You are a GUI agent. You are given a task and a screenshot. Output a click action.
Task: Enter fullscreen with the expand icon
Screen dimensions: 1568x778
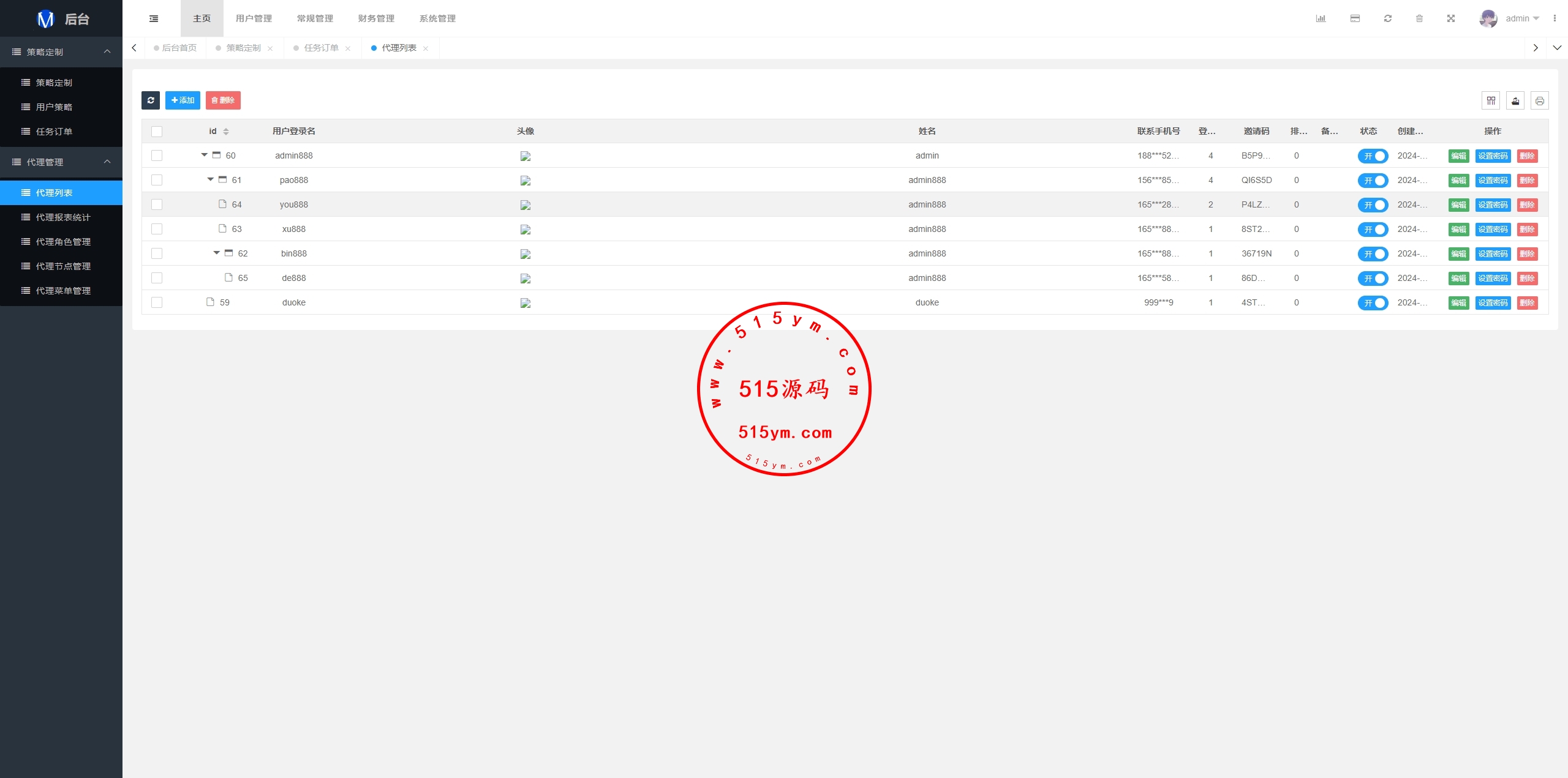click(x=1450, y=18)
